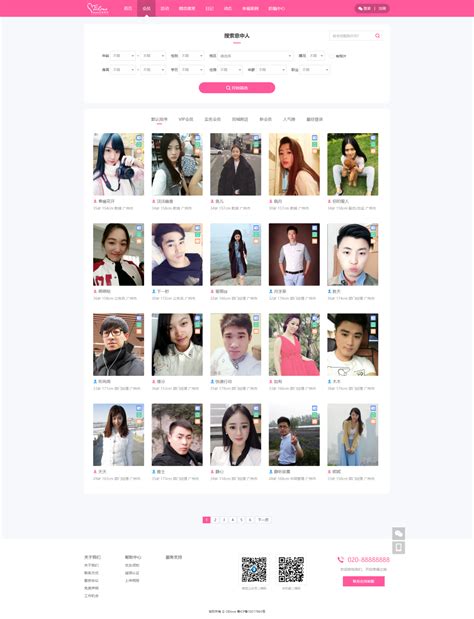Switch to the VIP members tab
The width and height of the screenshot is (474, 619).
[x=186, y=119]
